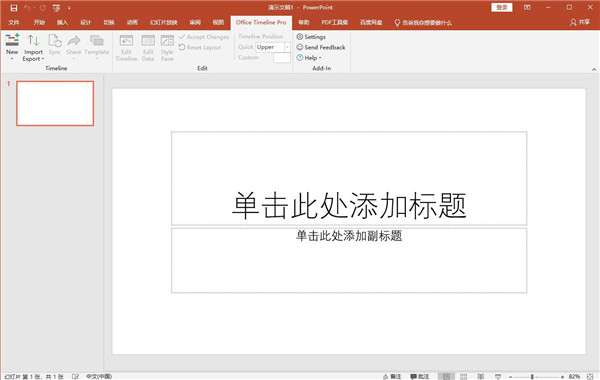This screenshot has height=380, width=600.
Task: Switch to the 帮助 tab
Action: (304, 23)
